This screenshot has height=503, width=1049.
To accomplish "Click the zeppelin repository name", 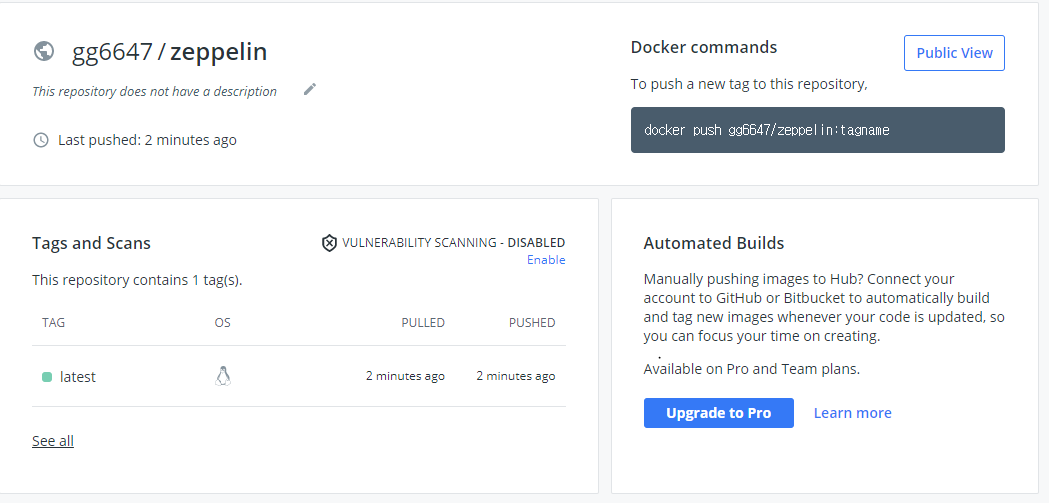I will tap(219, 52).
